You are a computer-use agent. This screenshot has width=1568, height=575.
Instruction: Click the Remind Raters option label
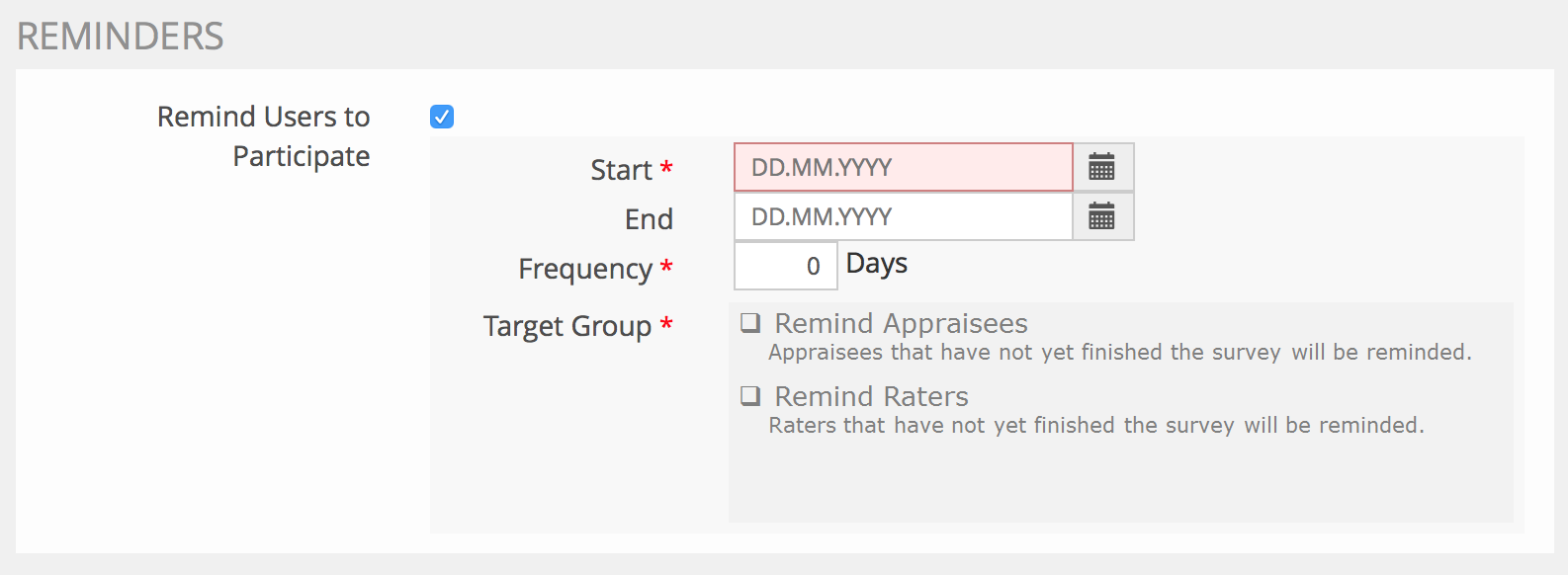tap(871, 396)
